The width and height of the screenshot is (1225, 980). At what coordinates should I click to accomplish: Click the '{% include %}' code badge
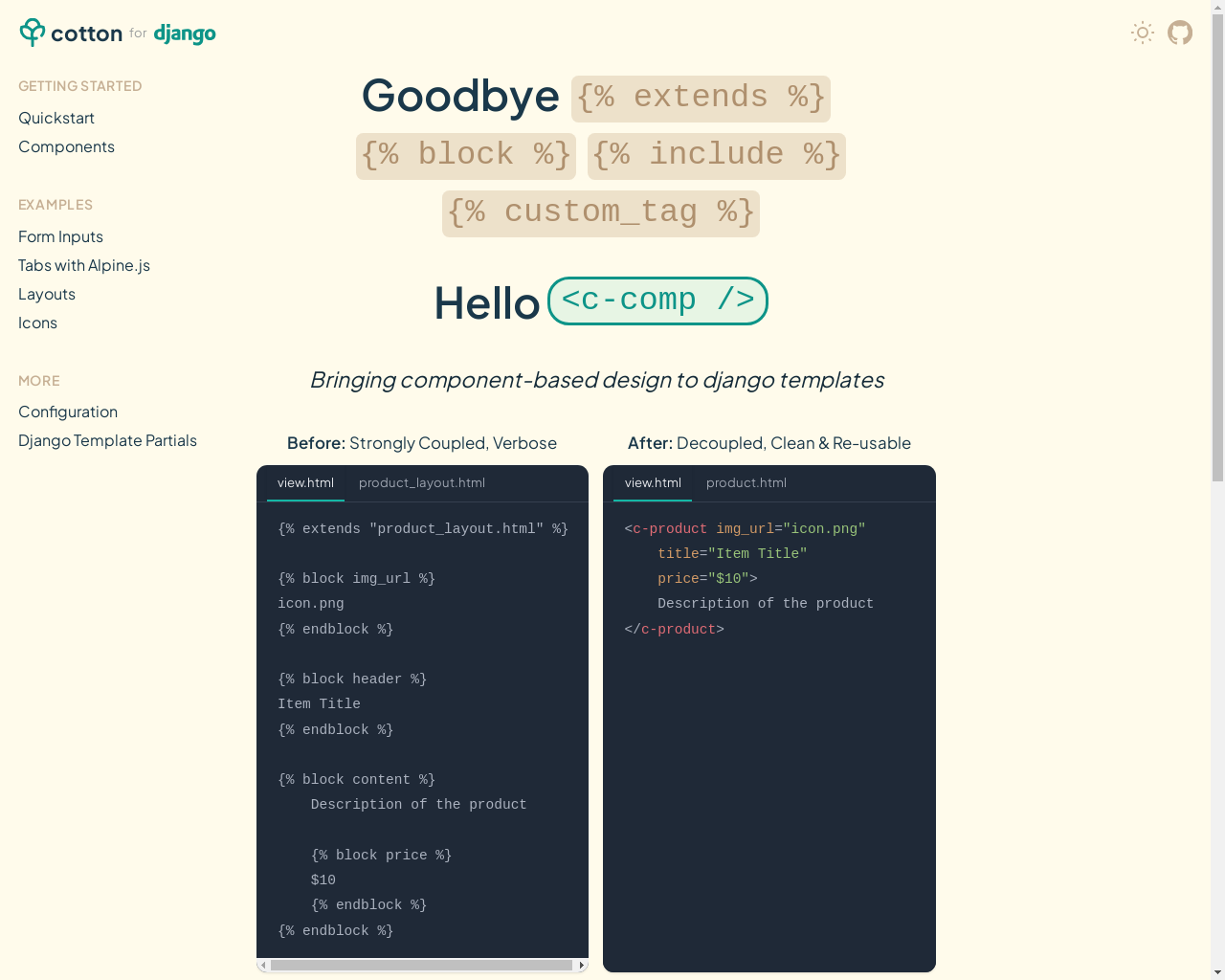[717, 156]
